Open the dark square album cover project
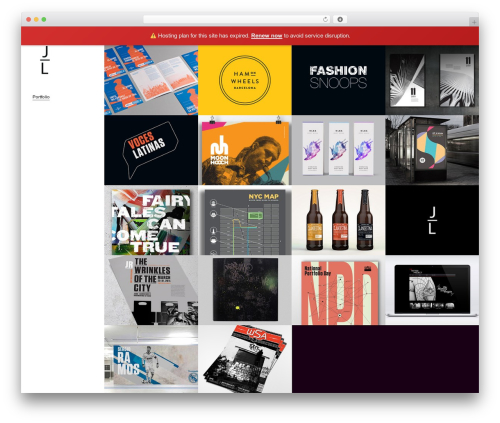This screenshot has height=423, width=500. tap(245, 290)
